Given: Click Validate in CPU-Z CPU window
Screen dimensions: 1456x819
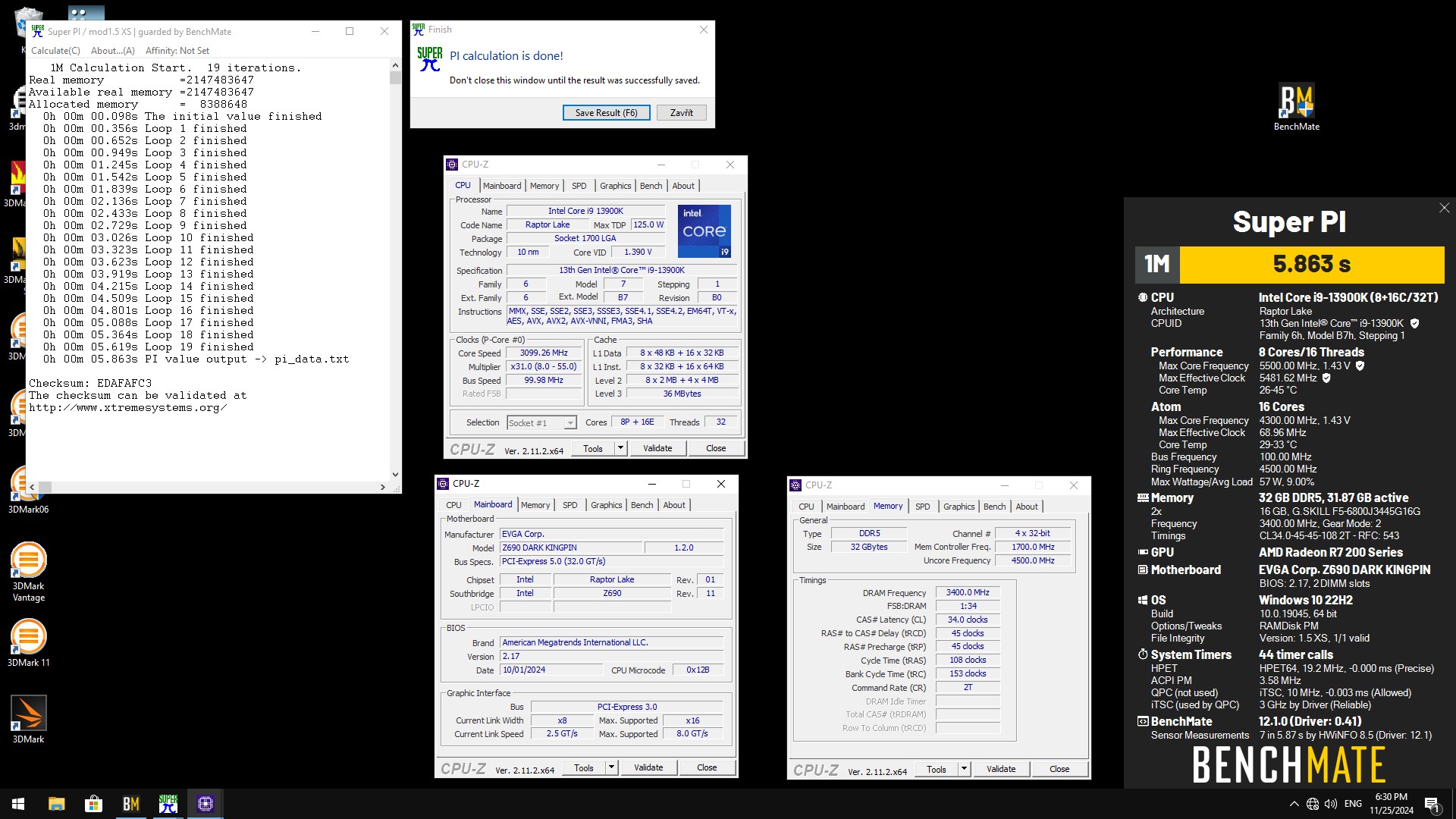Looking at the screenshot, I should (657, 448).
